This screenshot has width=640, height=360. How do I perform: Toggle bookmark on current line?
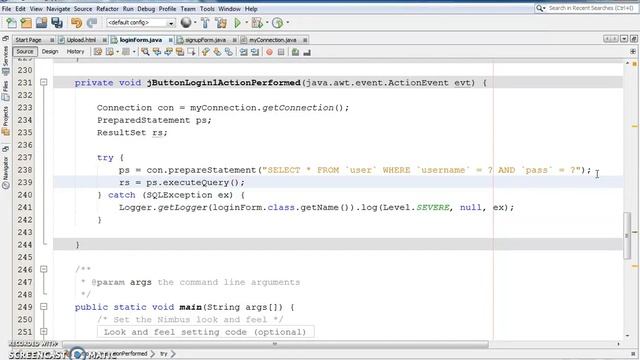pyautogui.click(x=229, y=52)
